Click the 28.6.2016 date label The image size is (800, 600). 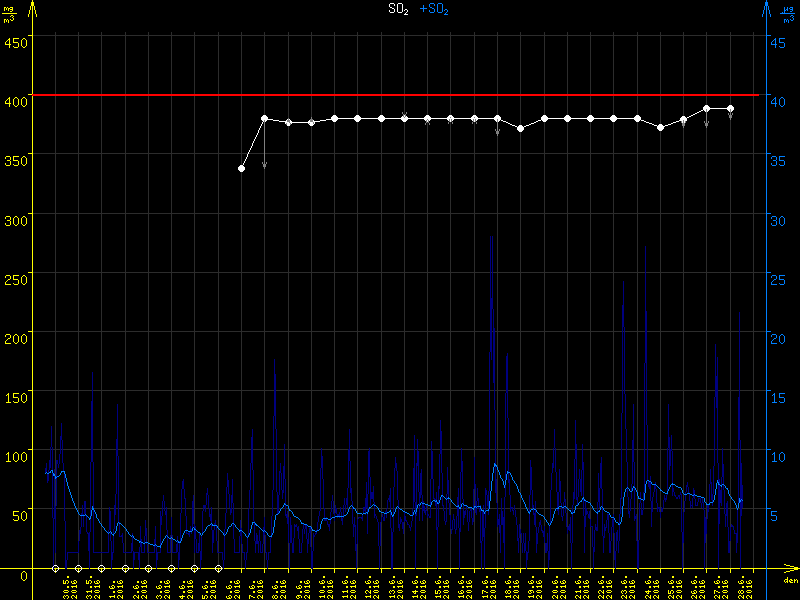tap(741, 586)
